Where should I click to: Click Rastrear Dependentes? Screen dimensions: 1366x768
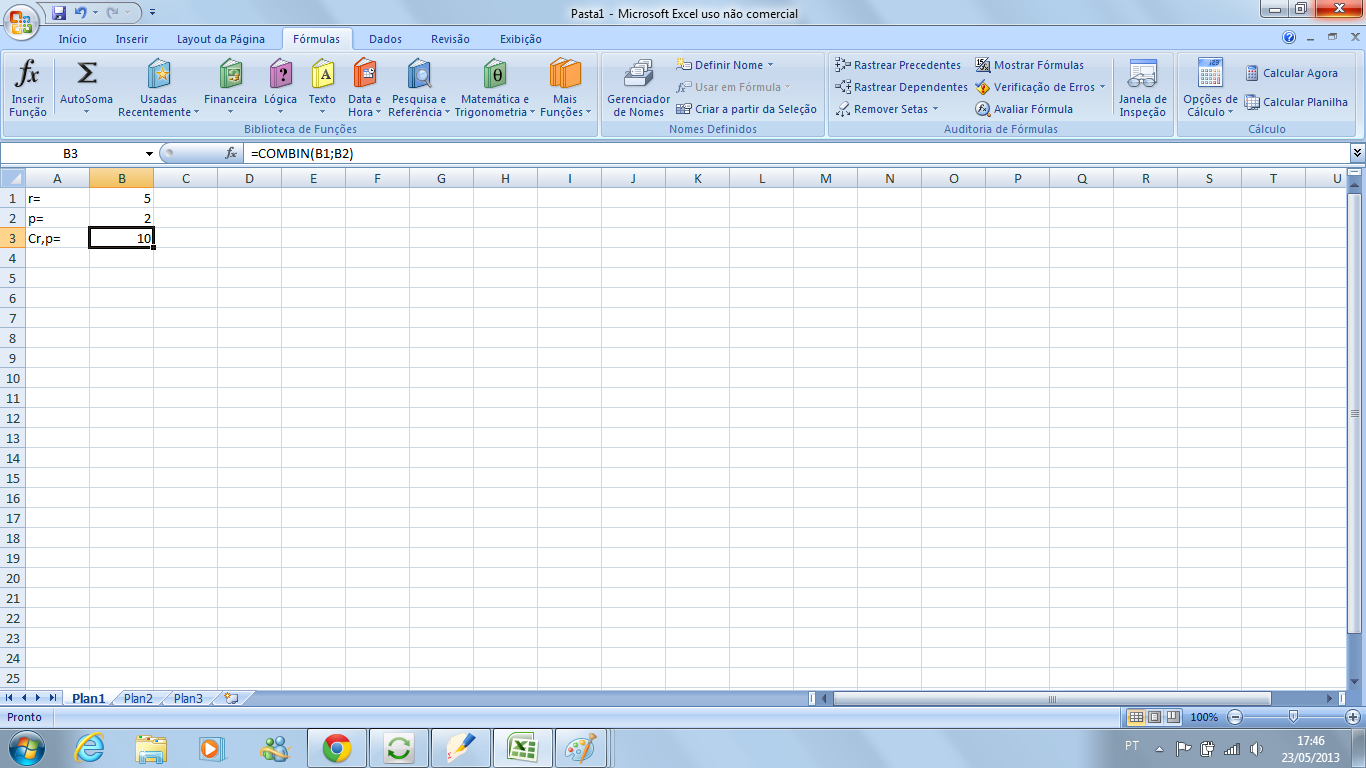[x=902, y=87]
